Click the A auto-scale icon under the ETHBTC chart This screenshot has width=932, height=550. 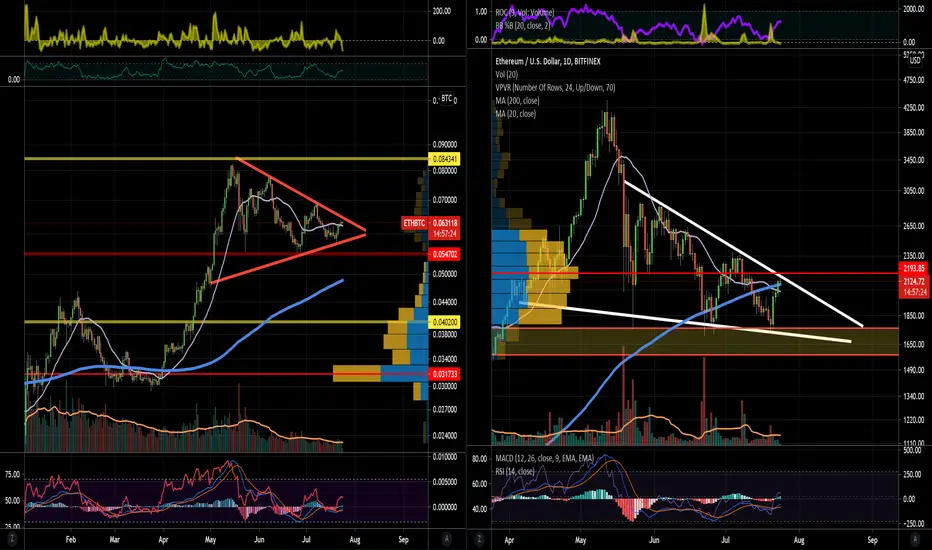(x=447, y=539)
